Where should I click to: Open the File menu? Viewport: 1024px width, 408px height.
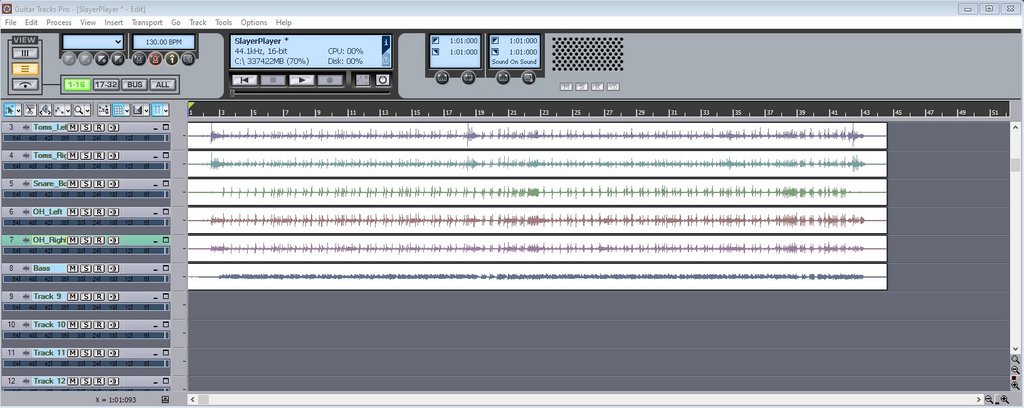[10, 22]
